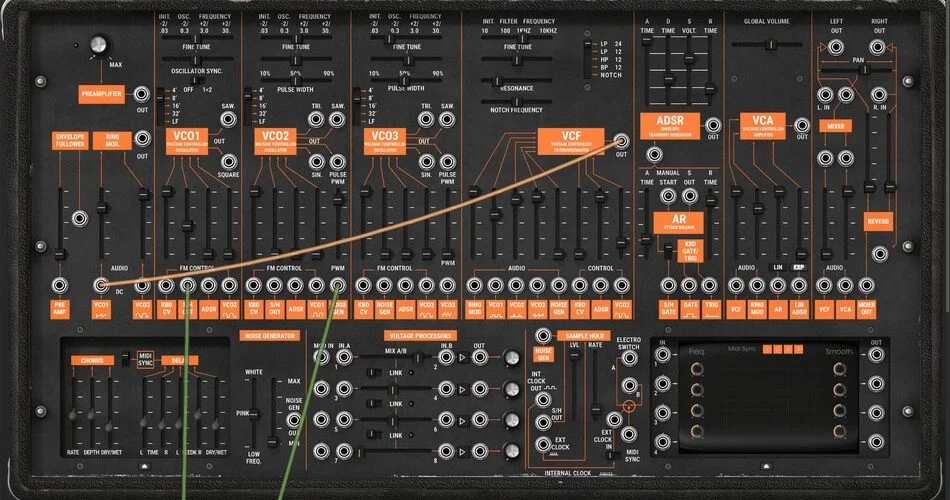Change the VCF filter type switch
The width and height of the screenshot is (950, 500).
pyautogui.click(x=587, y=59)
